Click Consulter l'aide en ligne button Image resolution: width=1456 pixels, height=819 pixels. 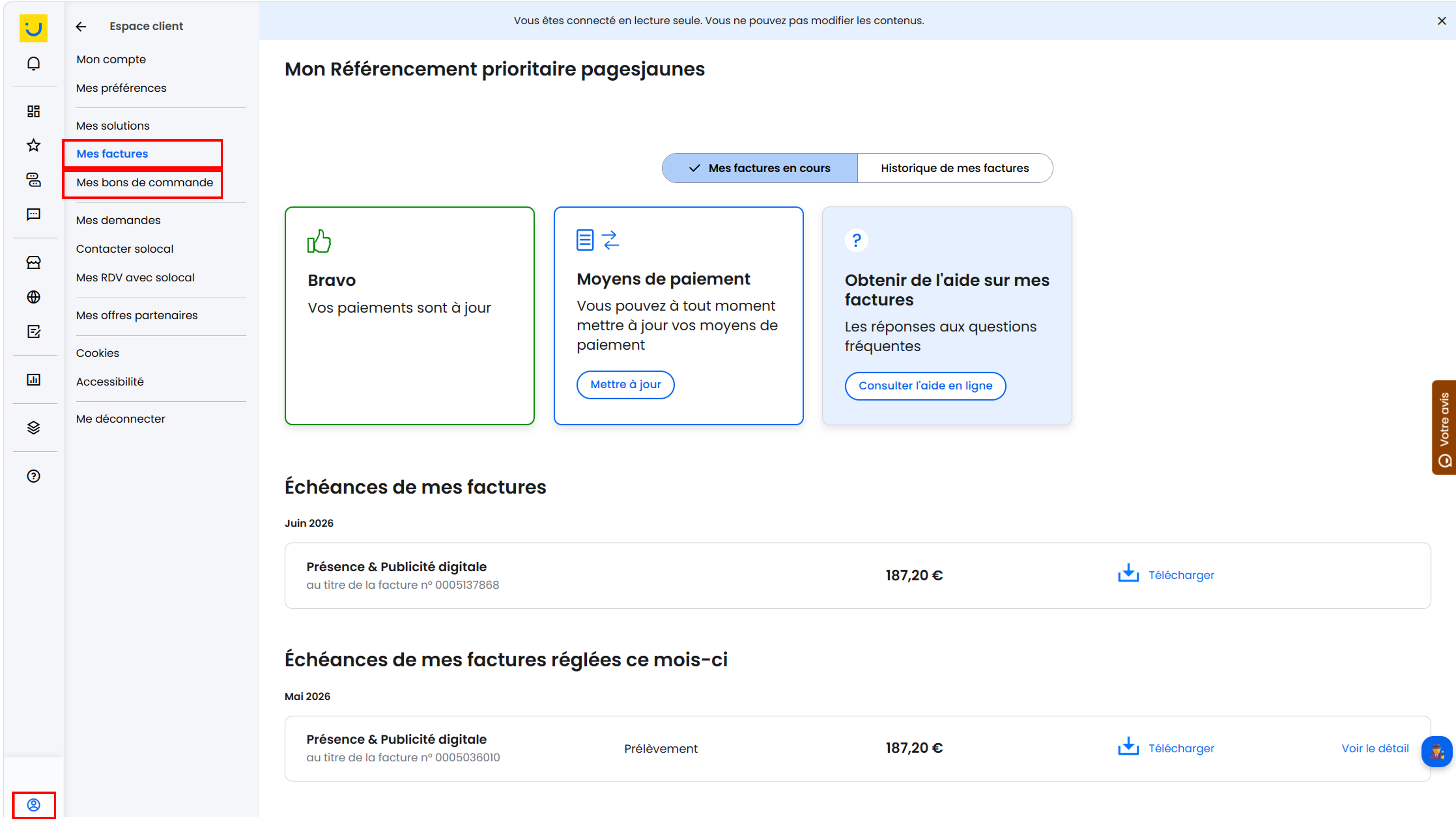(925, 386)
